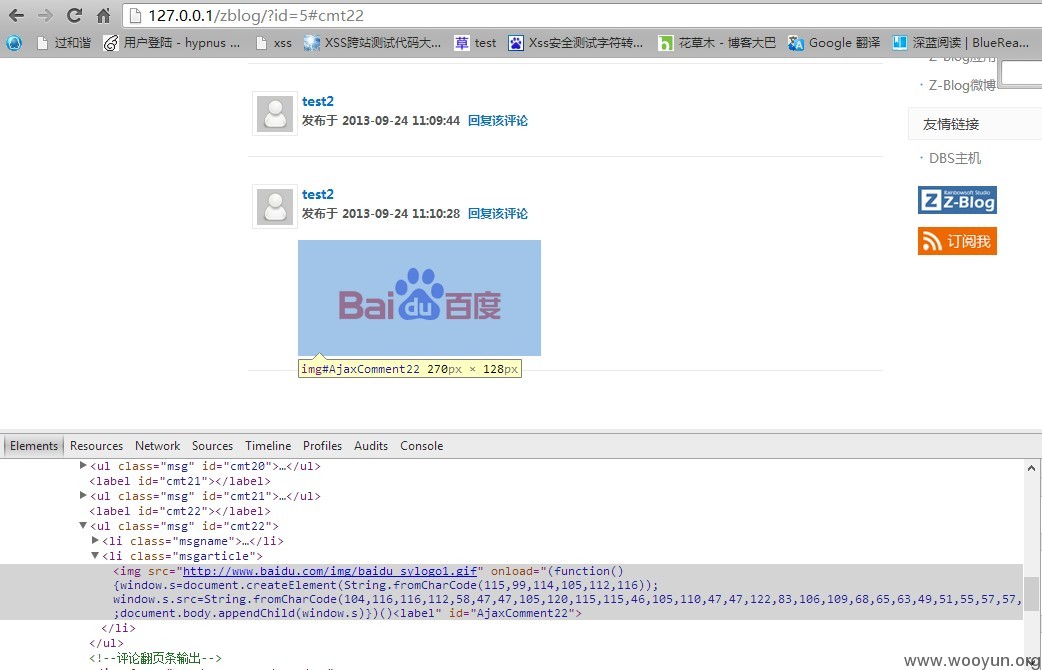Open the 花草木 - 博客大巴 bookmark
1042x670 pixels.
pos(716,43)
